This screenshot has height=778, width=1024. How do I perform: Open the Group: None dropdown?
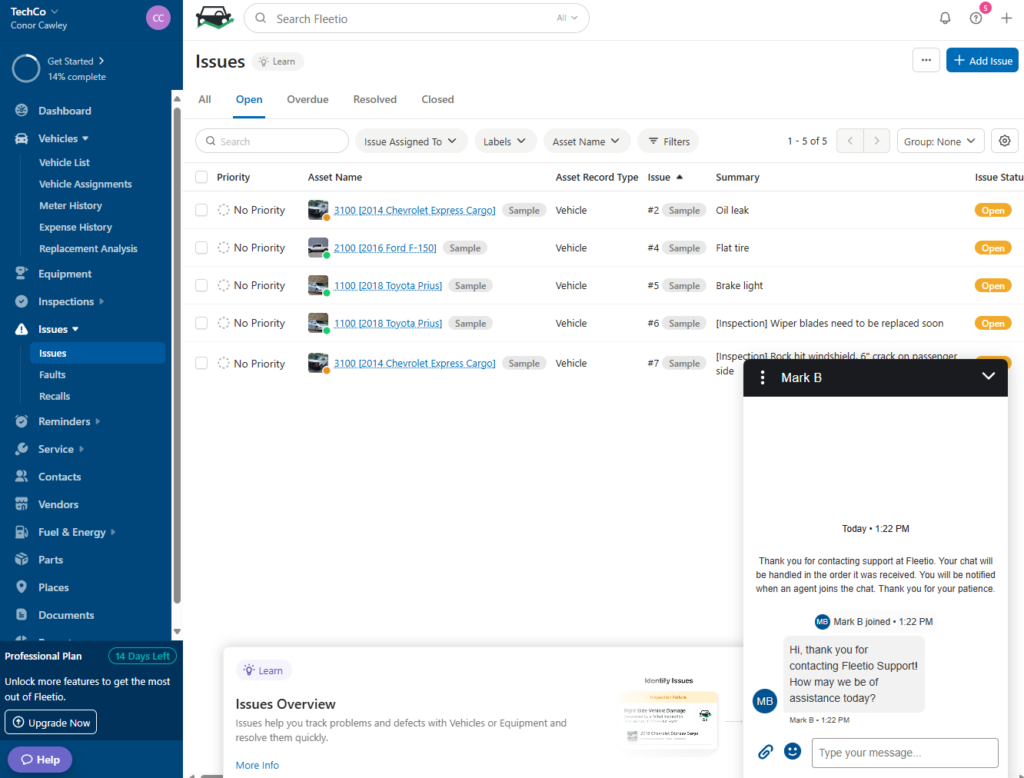point(940,141)
